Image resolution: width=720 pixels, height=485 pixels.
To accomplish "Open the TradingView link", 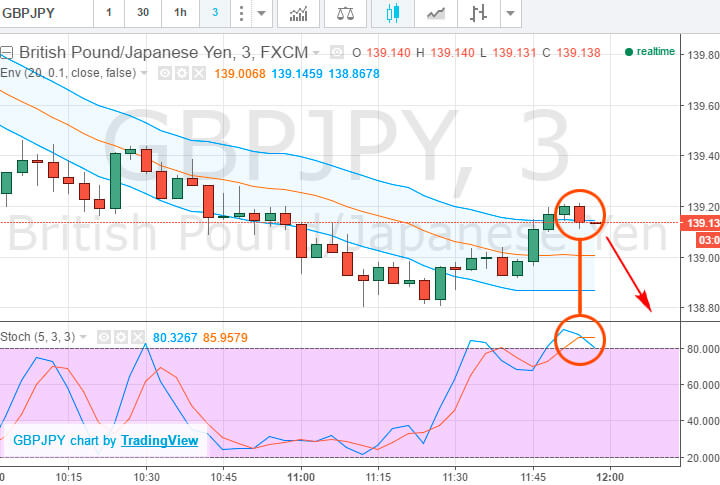I will tap(159, 440).
